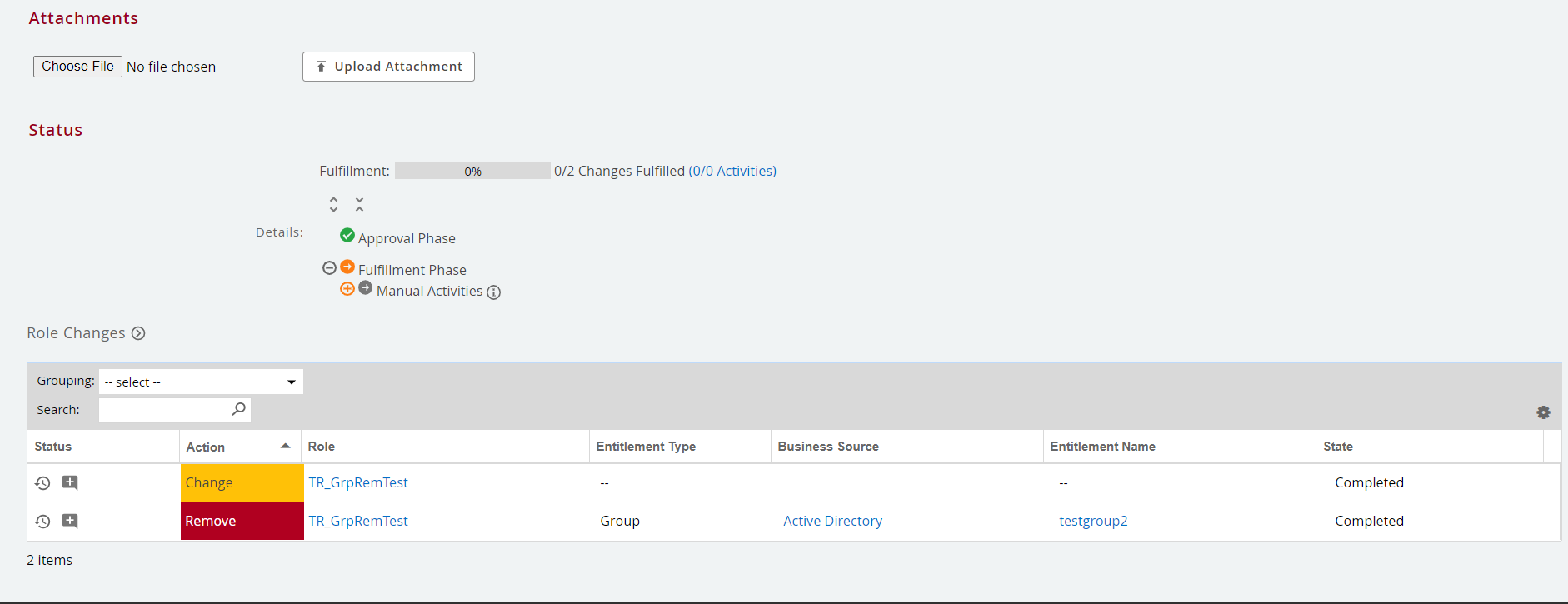The height and width of the screenshot is (604, 1568).
Task: Click the Choose File button
Action: tap(77, 67)
